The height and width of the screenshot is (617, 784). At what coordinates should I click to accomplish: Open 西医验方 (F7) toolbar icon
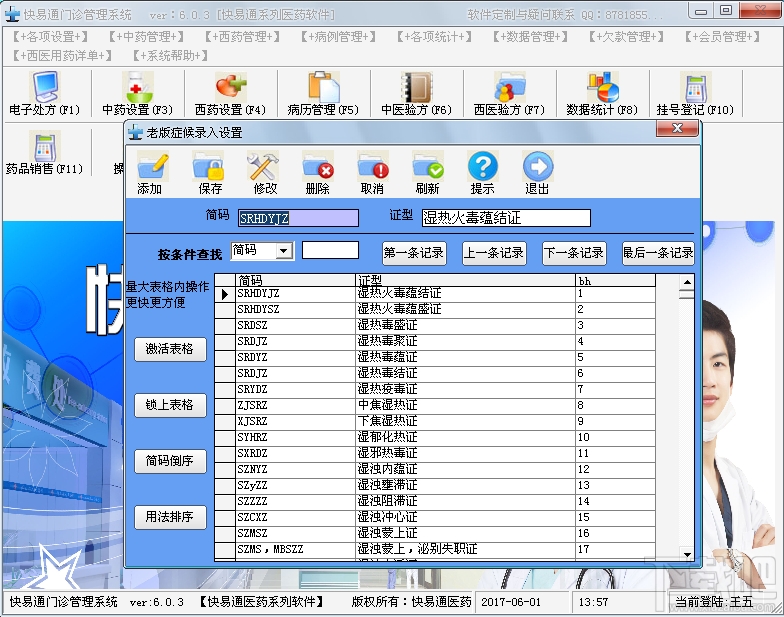tap(510, 94)
